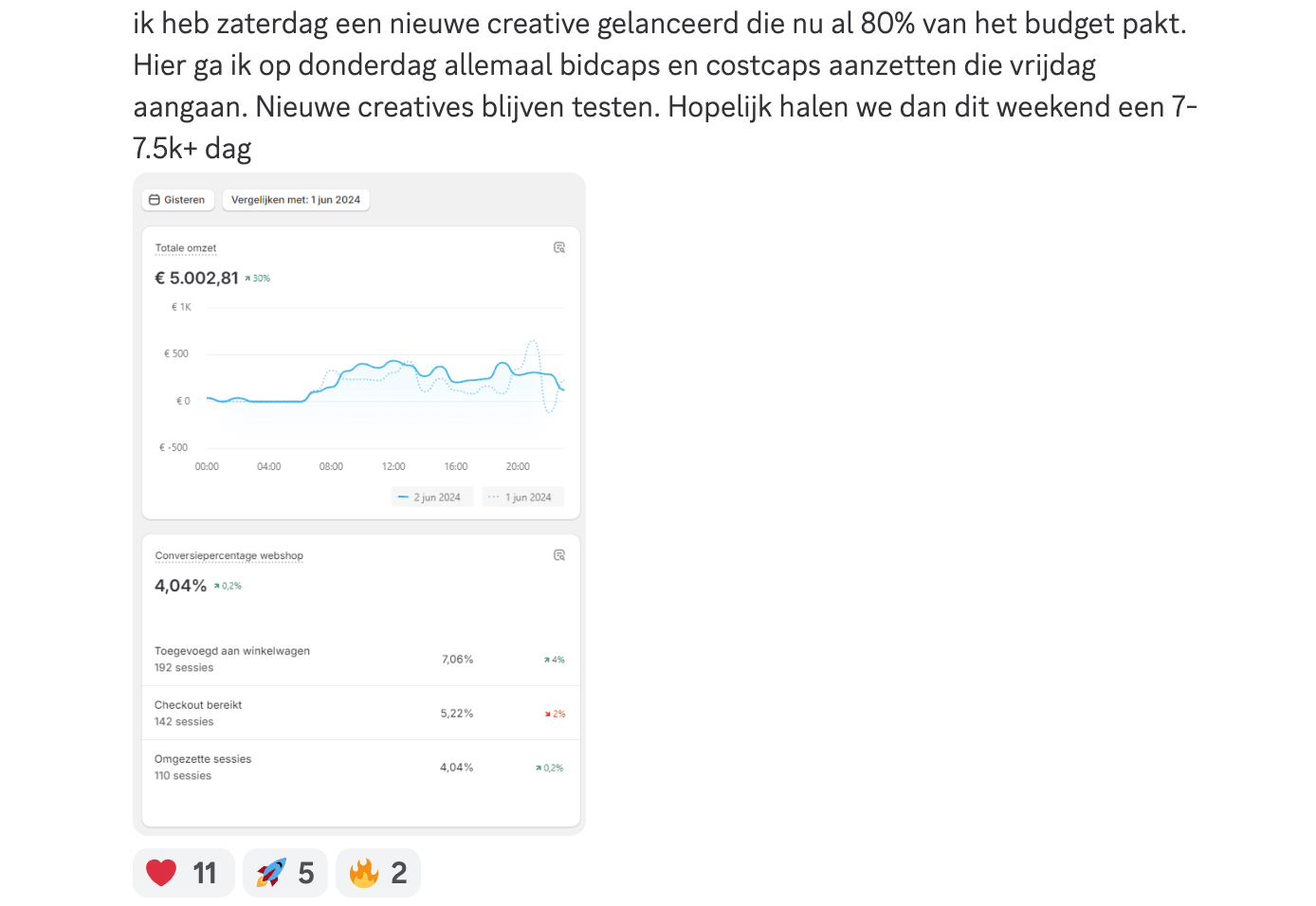Click the 4,04% conversion rate headline value
1316x906 pixels.
[180, 586]
